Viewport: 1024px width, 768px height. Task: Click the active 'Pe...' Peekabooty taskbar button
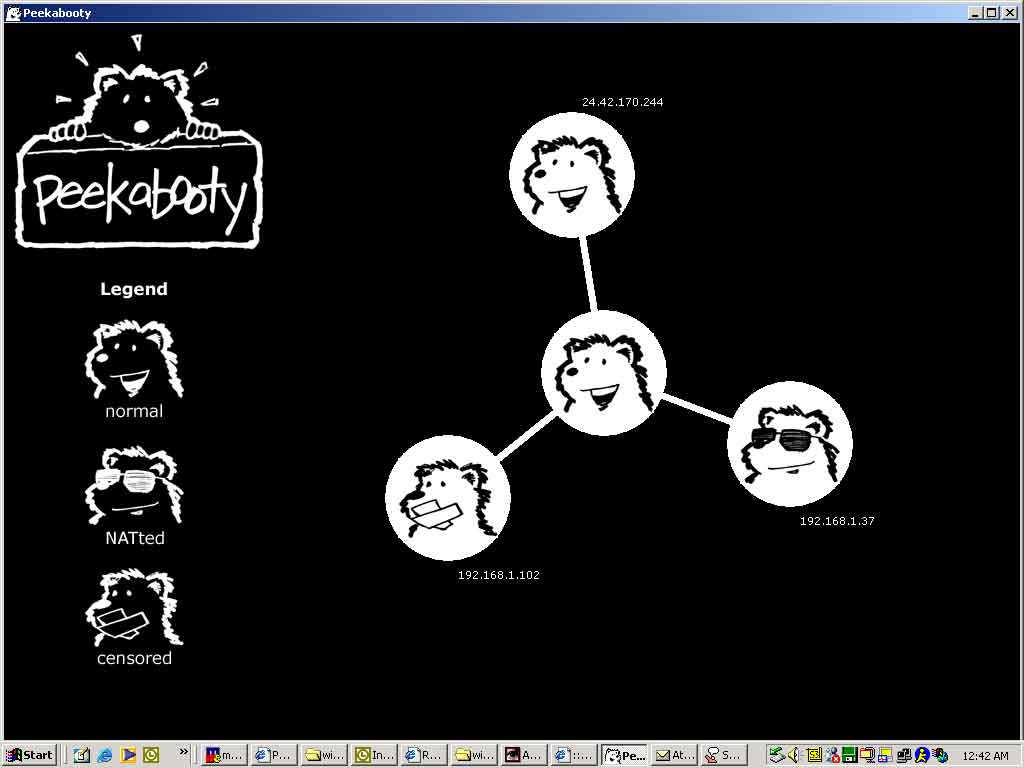coord(624,755)
